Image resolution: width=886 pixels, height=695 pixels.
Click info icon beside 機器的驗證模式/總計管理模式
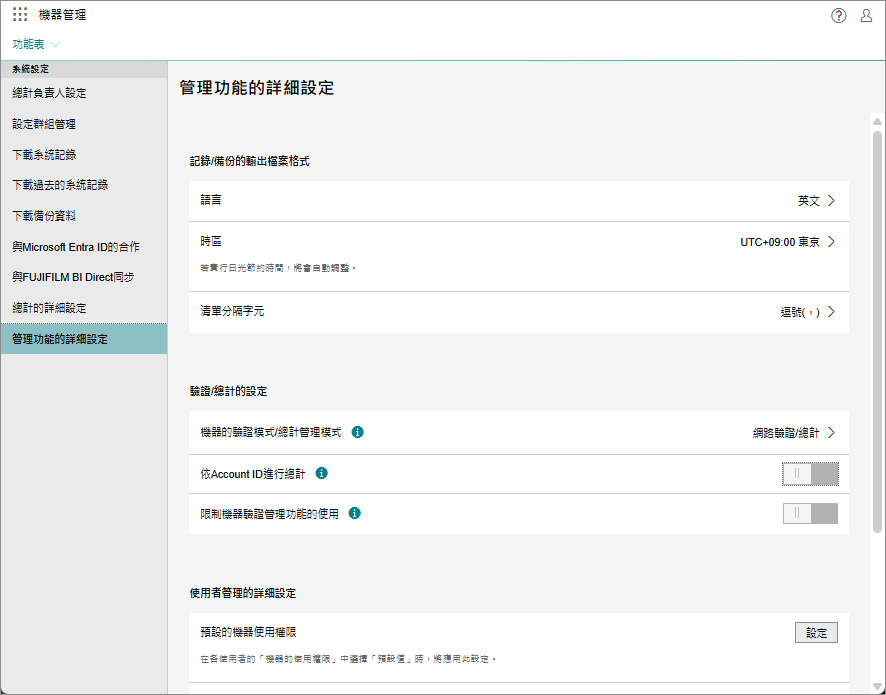(x=358, y=432)
